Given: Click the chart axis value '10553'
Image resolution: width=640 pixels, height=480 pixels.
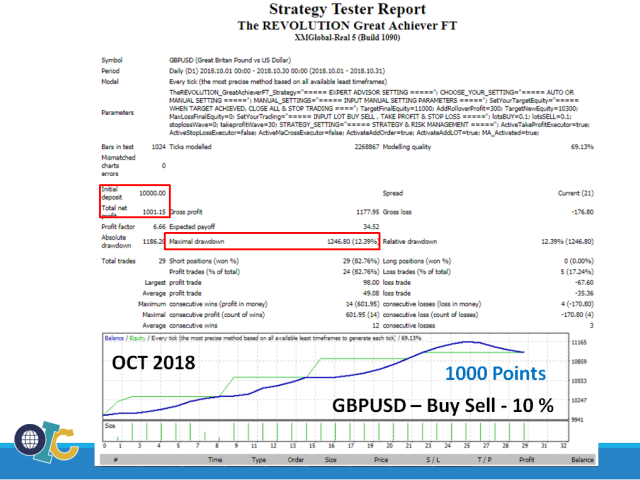Looking at the screenshot, I should pos(579,381).
